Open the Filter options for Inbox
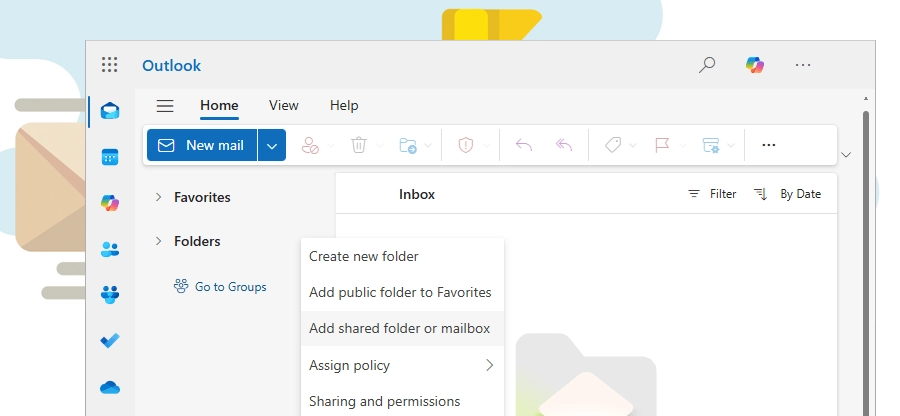Image resolution: width=900 pixels, height=416 pixels. point(712,194)
